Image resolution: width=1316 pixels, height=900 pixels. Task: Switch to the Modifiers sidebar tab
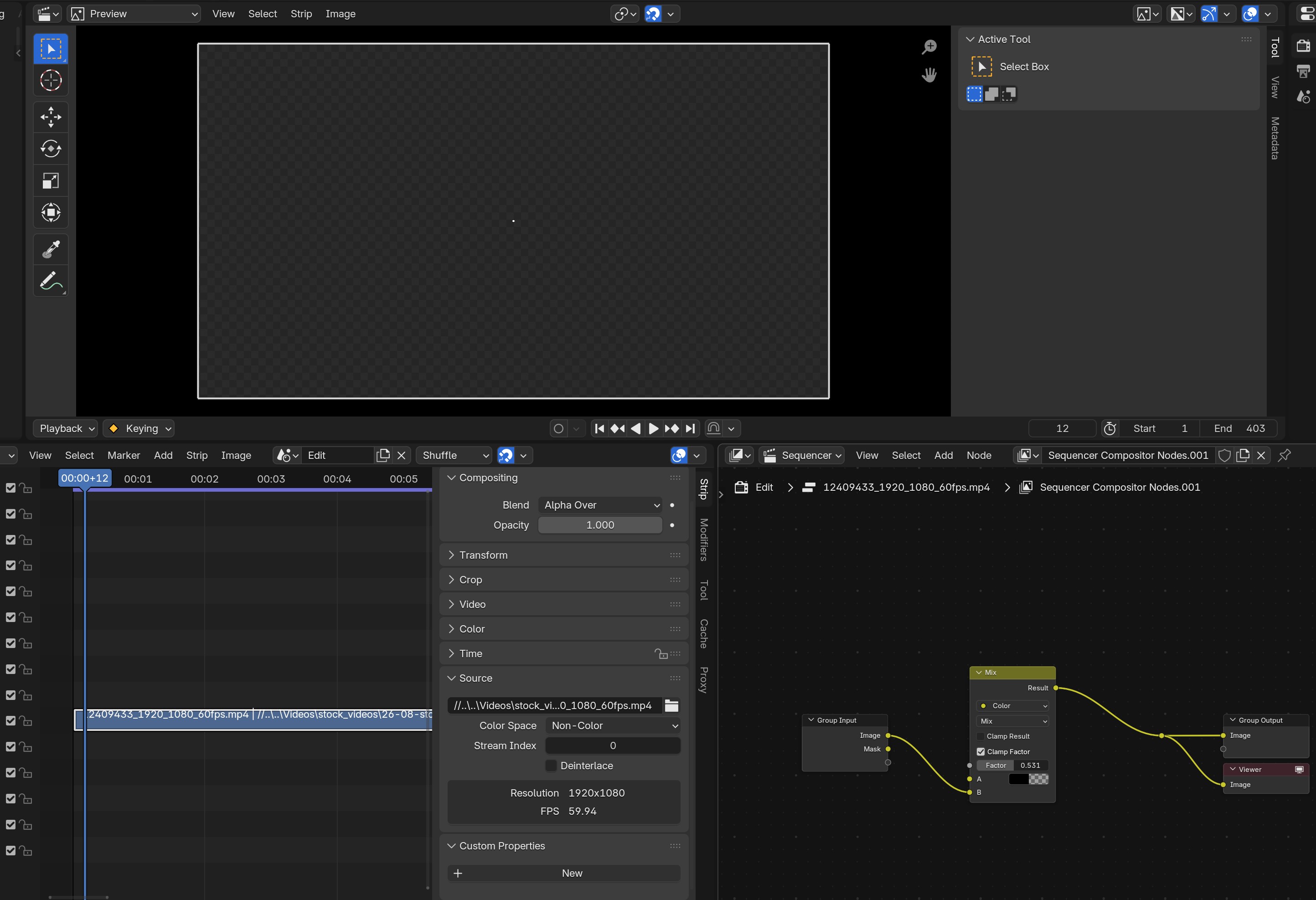click(x=704, y=540)
